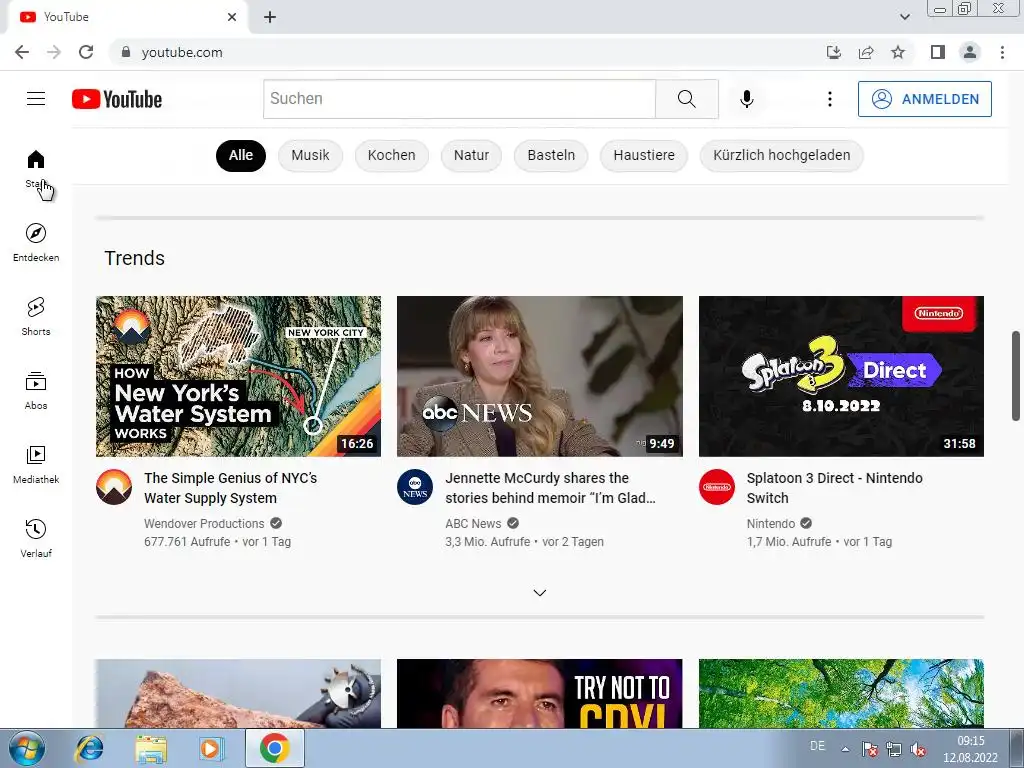Screen dimensions: 1024x768
Task: Open the taskbar clock 09:15
Action: tap(970, 749)
